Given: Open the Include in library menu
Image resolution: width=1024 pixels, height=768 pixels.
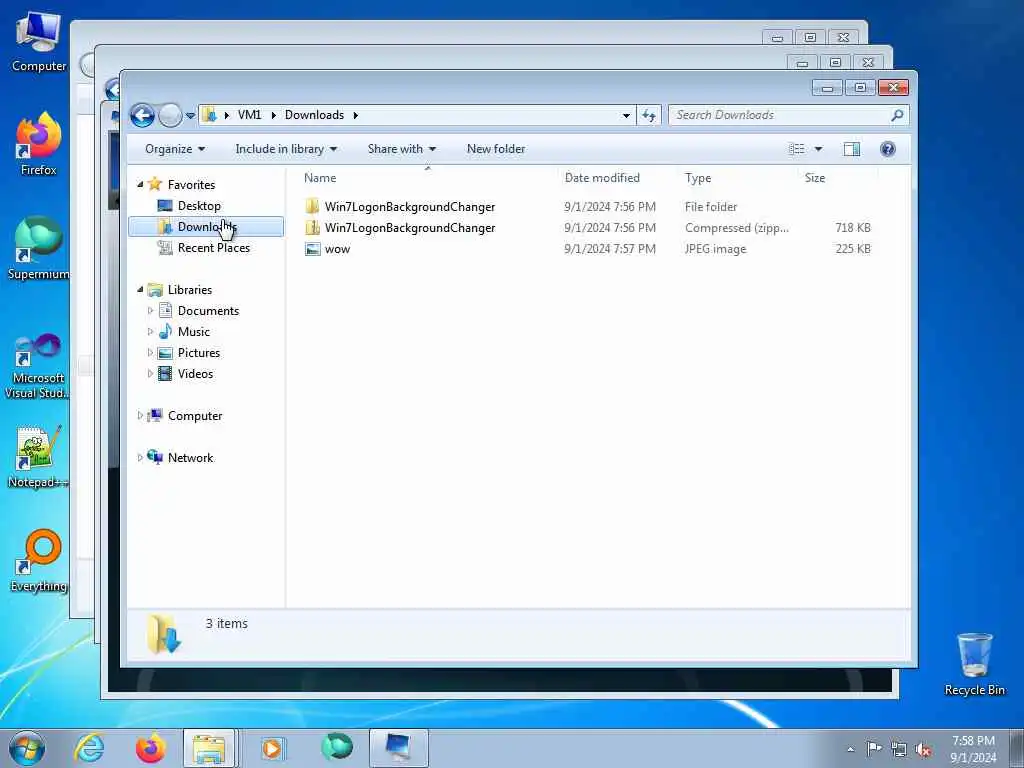Looking at the screenshot, I should click(x=286, y=149).
